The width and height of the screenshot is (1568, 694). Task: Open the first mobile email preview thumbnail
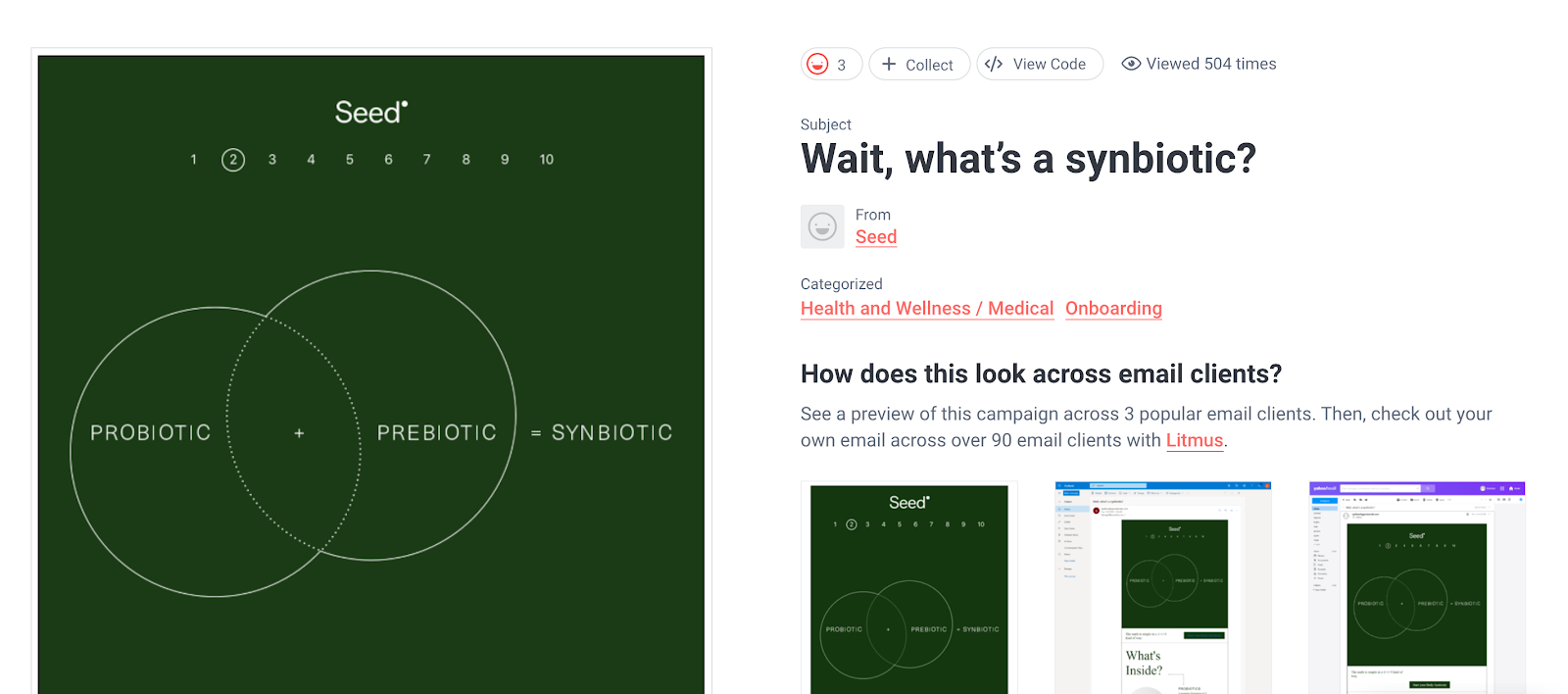point(909,588)
